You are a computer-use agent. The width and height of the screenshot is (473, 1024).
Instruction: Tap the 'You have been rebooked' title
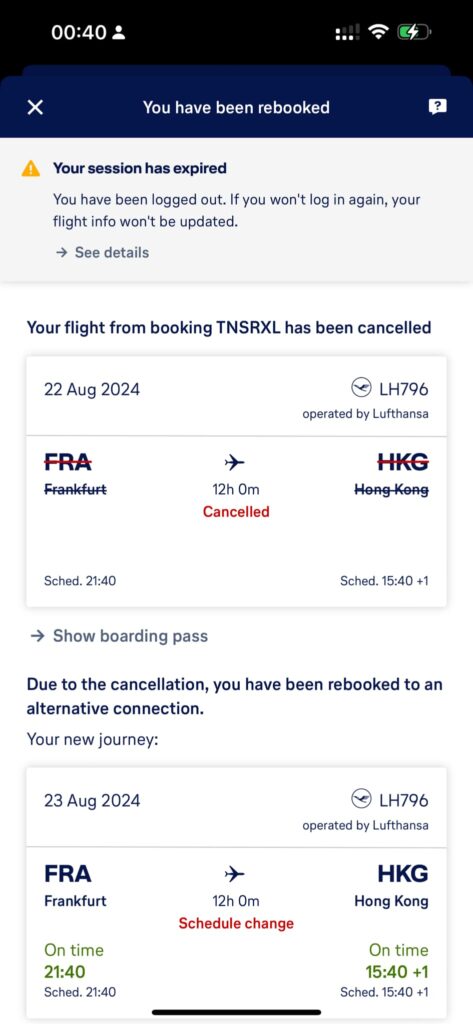click(236, 107)
